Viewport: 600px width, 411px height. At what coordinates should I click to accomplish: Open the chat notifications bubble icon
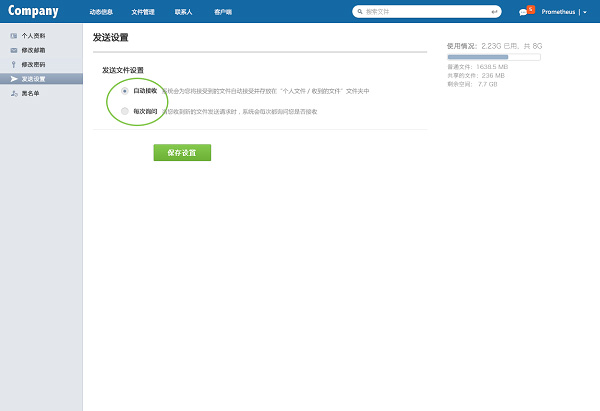point(523,13)
